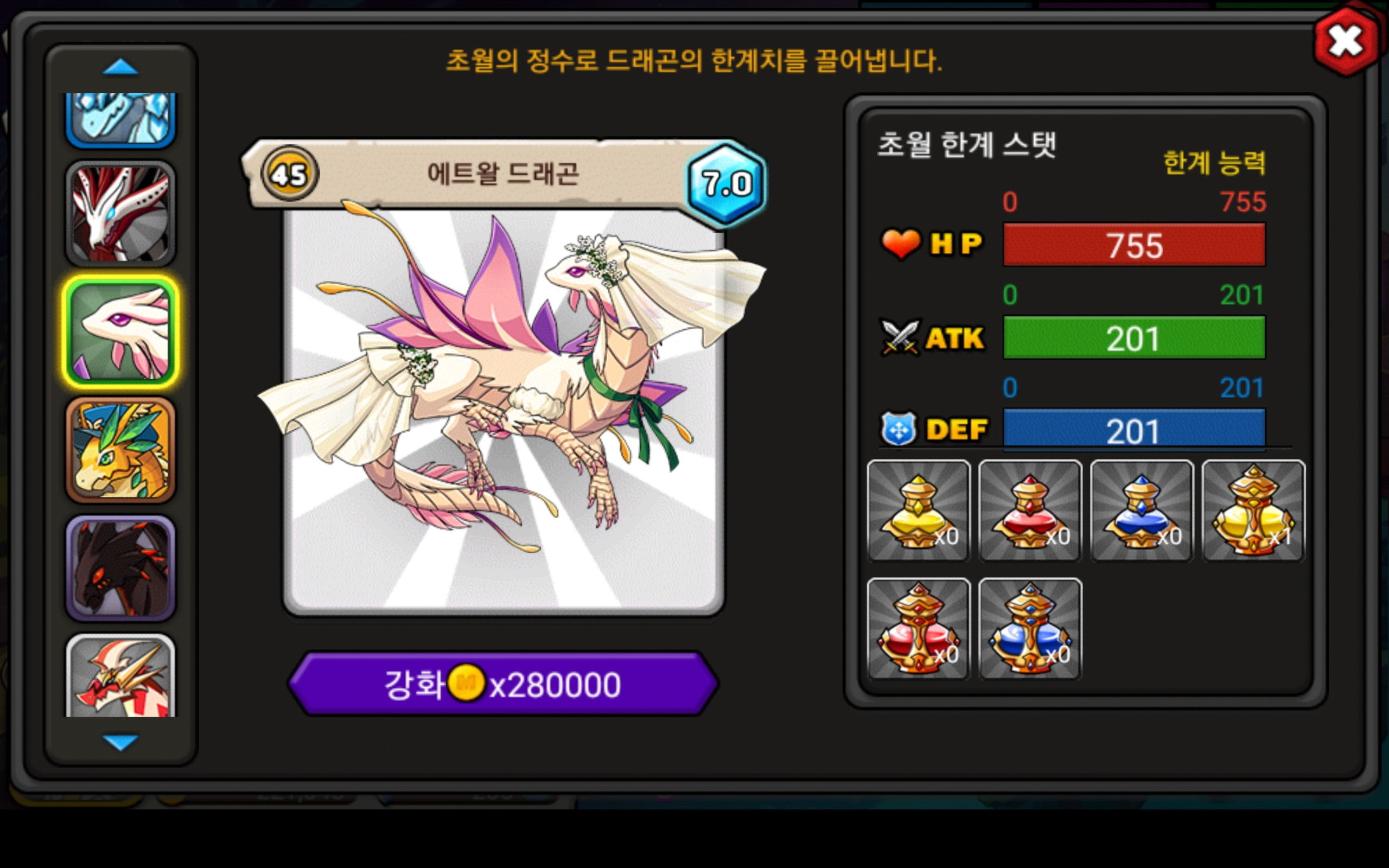Click the green ATK 201 stat bar

(x=1133, y=338)
